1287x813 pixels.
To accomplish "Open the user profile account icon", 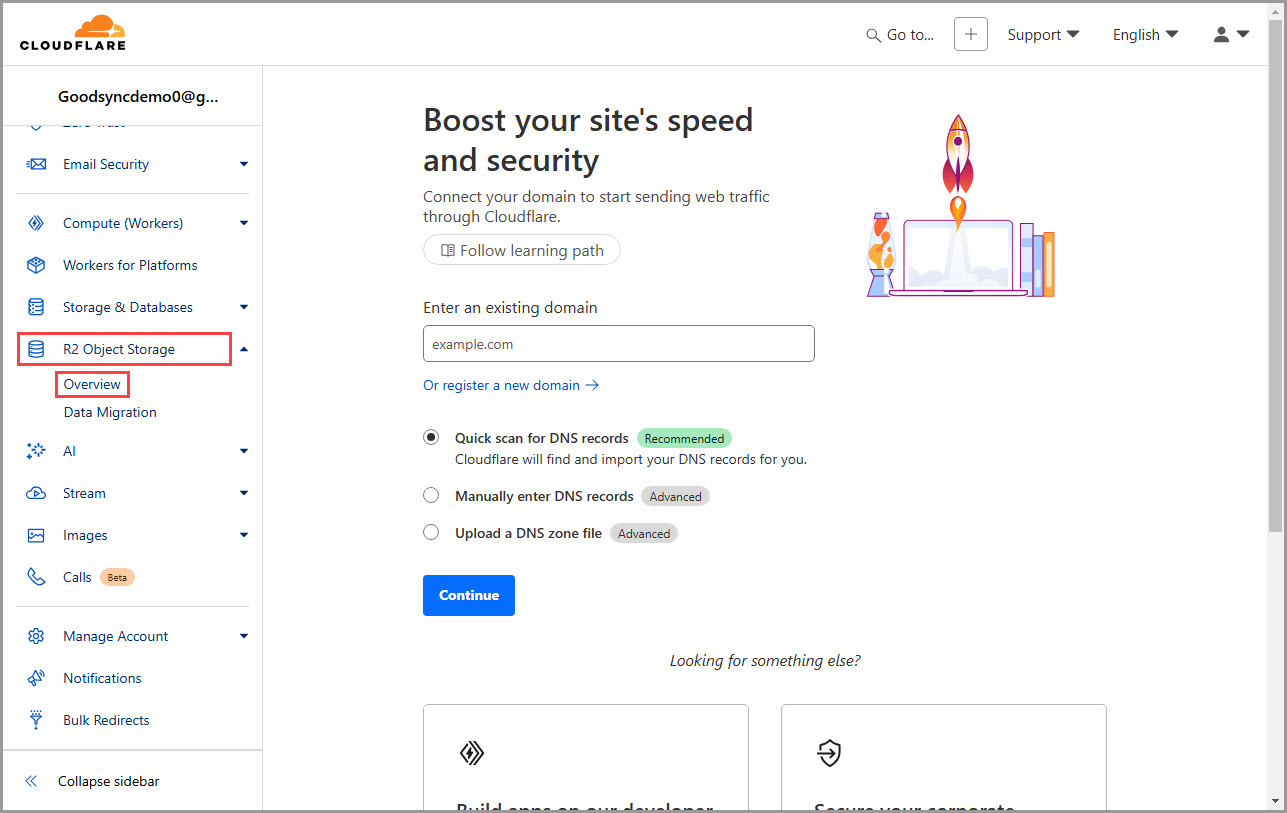I will click(x=1221, y=34).
